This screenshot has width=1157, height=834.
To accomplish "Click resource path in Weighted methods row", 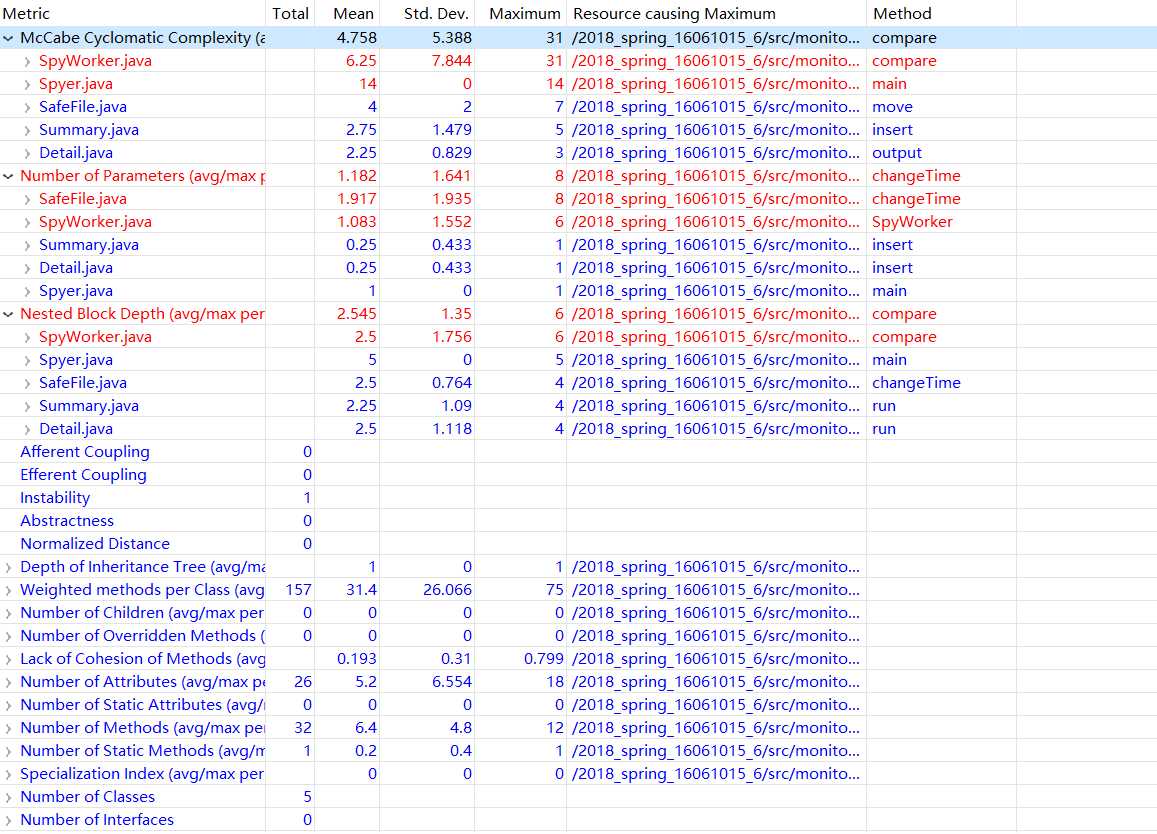I will [x=716, y=590].
